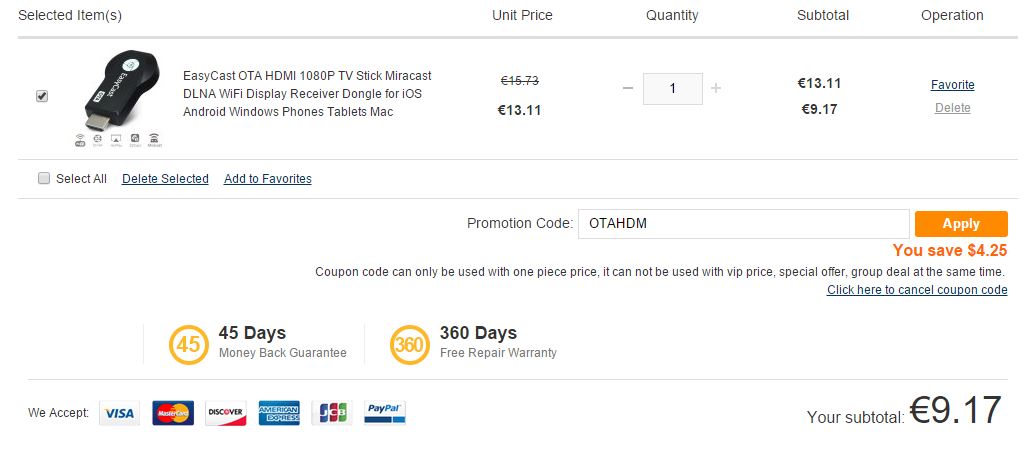This screenshot has height=468, width=1035.
Task: Click the American Express card icon
Action: click(x=279, y=413)
